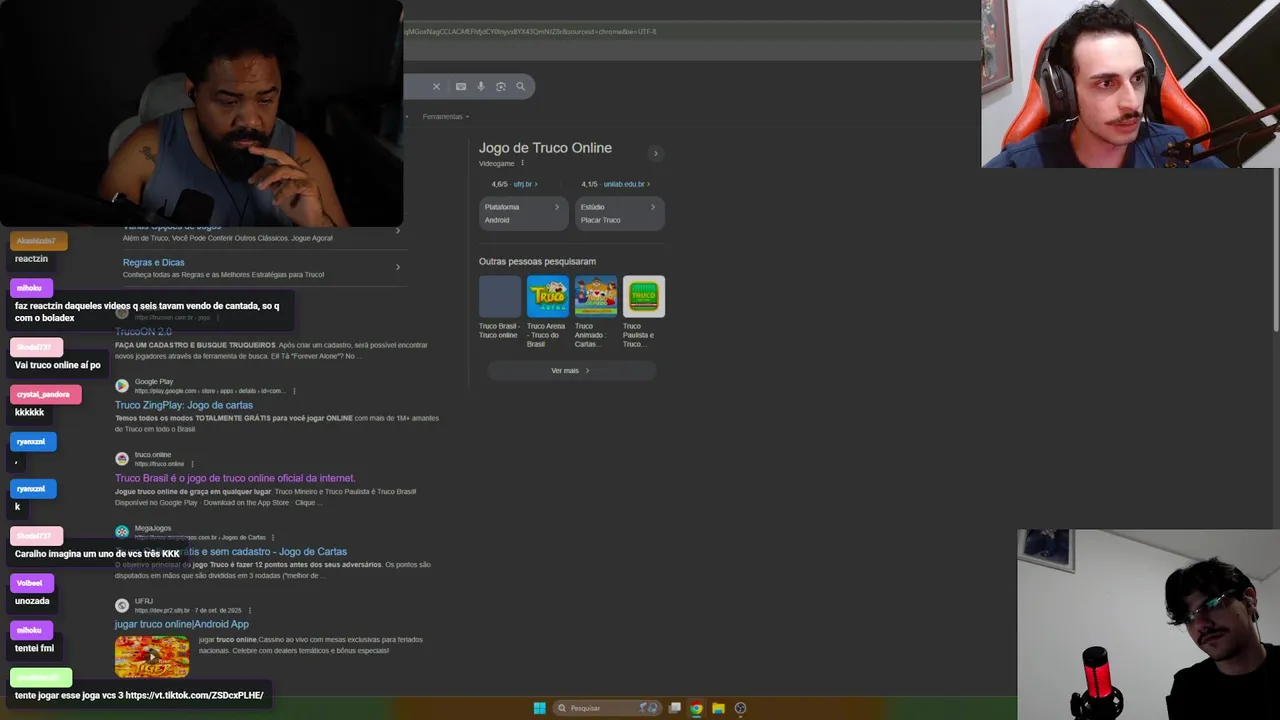The height and width of the screenshot is (720, 1280).
Task: Click the chat message 'kkkkkk'
Action: point(29,412)
